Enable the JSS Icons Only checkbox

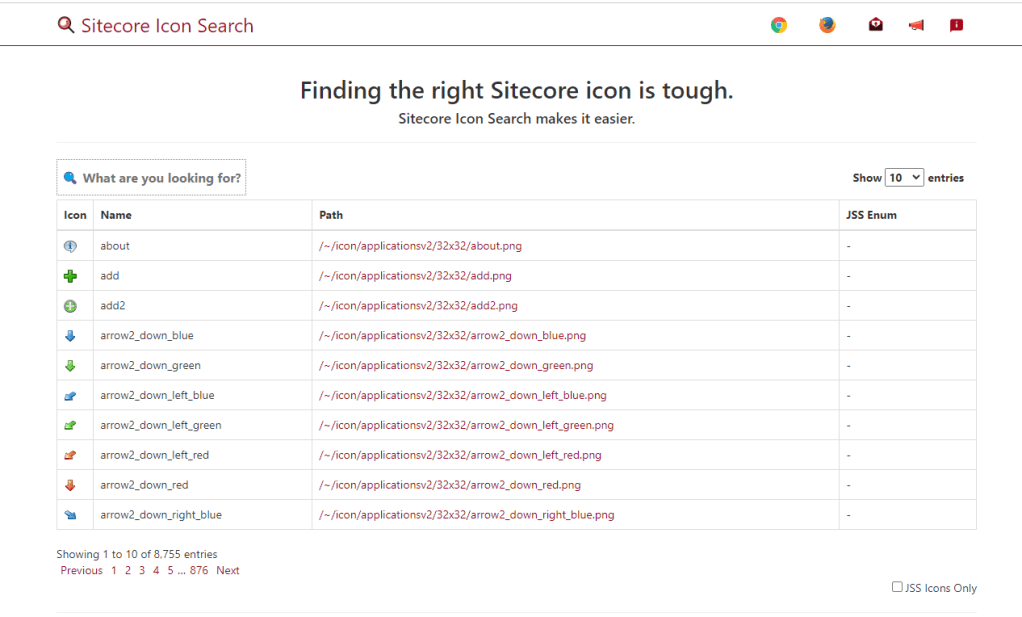tap(897, 587)
